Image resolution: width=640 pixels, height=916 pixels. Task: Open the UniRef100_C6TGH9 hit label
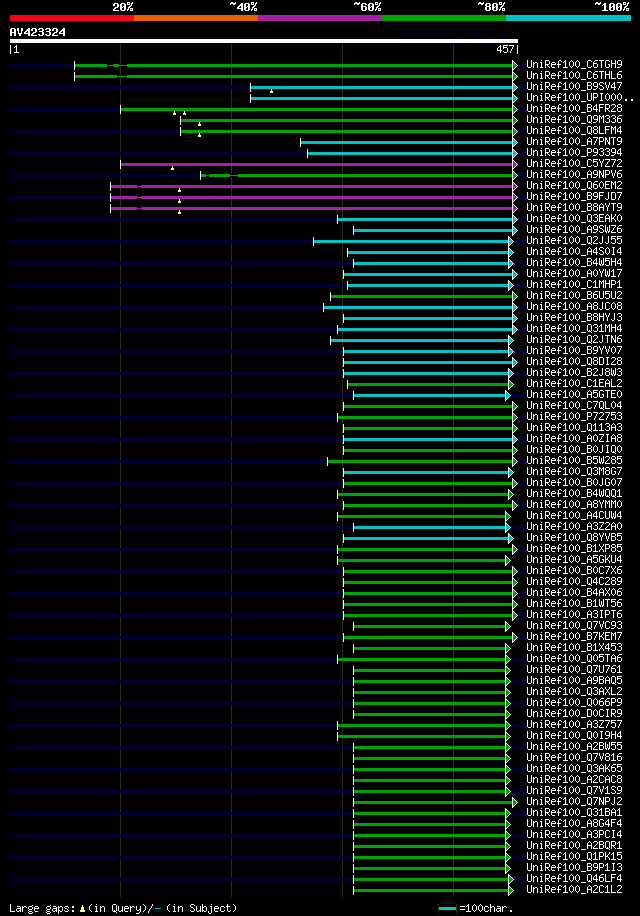tap(574, 65)
